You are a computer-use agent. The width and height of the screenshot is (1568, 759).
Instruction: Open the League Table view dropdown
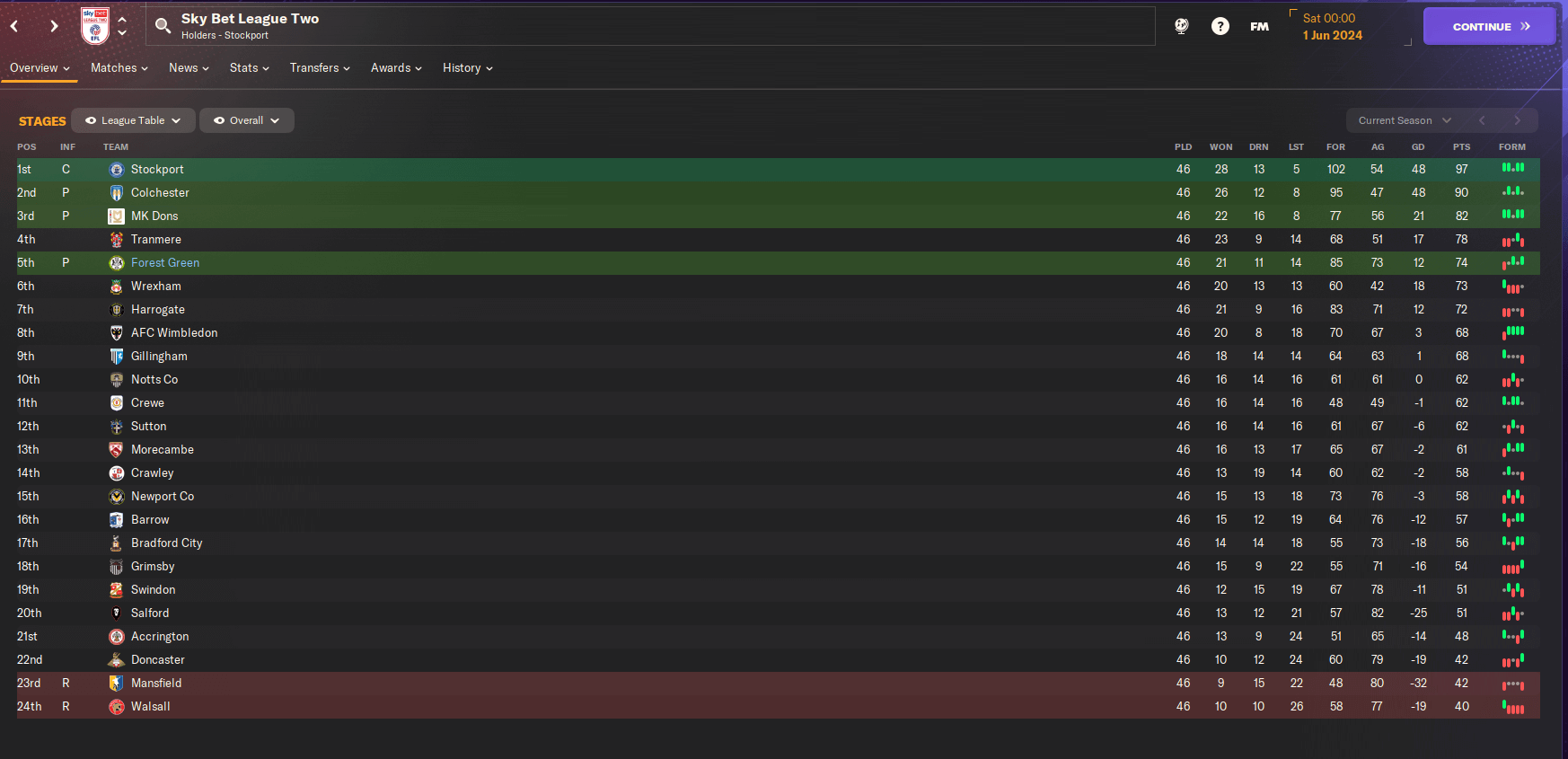click(133, 120)
